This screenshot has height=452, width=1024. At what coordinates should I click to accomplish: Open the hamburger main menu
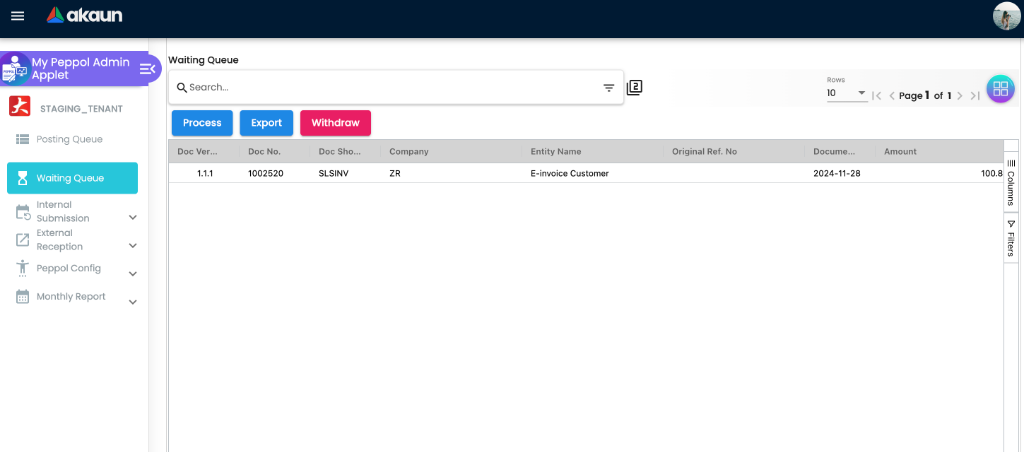pyautogui.click(x=18, y=16)
